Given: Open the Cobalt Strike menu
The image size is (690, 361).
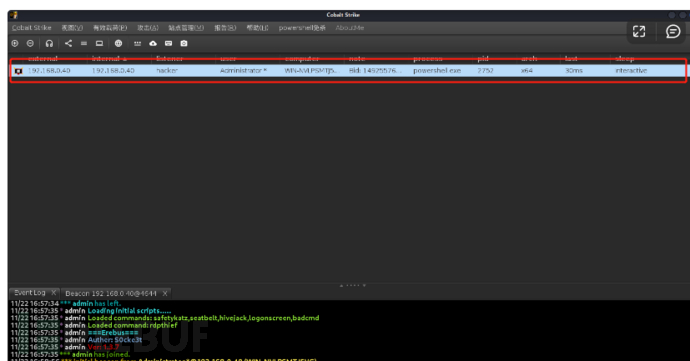Looking at the screenshot, I should coord(32,28).
